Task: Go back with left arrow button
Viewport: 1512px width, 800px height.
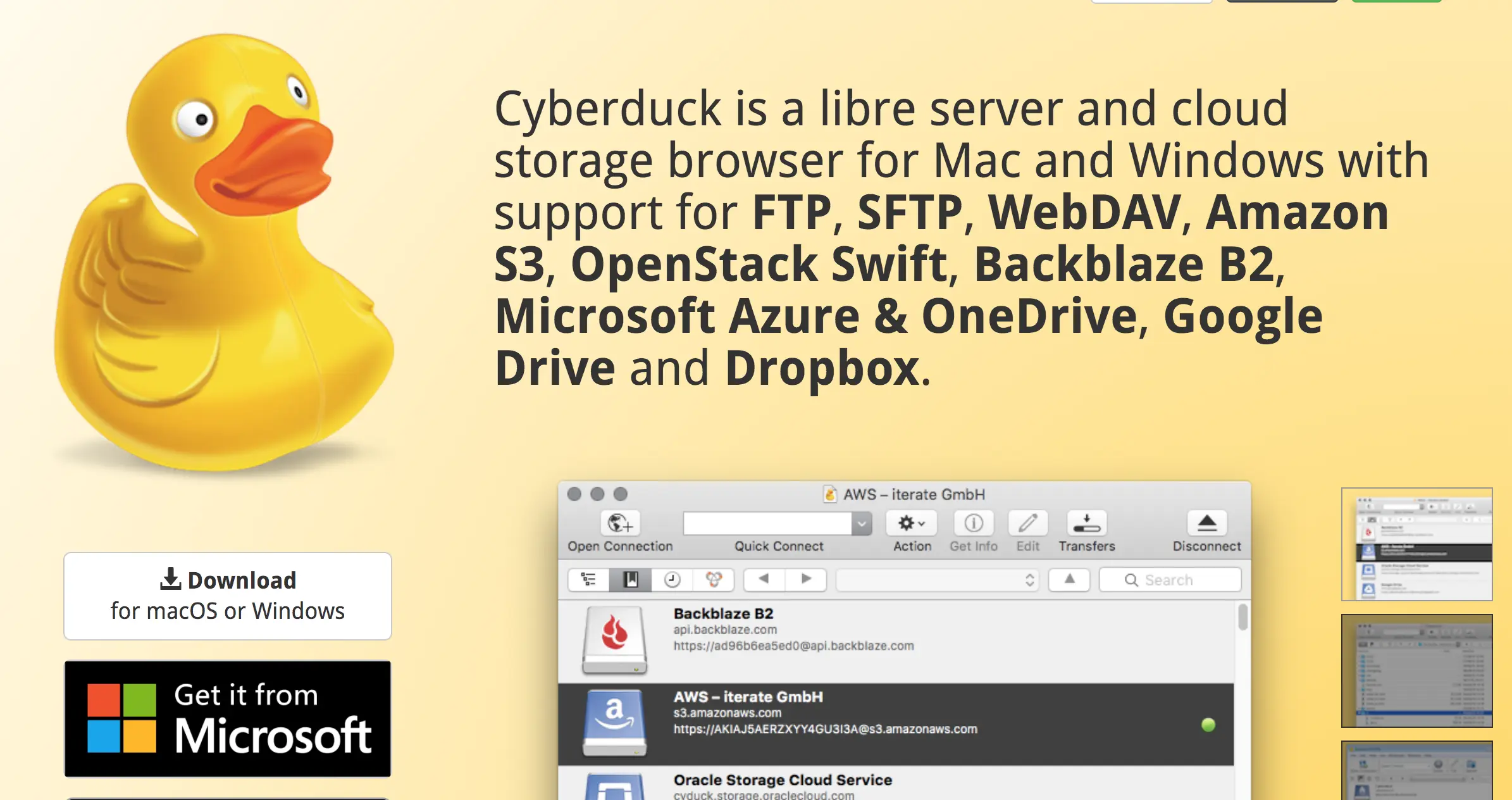Action: (x=764, y=579)
